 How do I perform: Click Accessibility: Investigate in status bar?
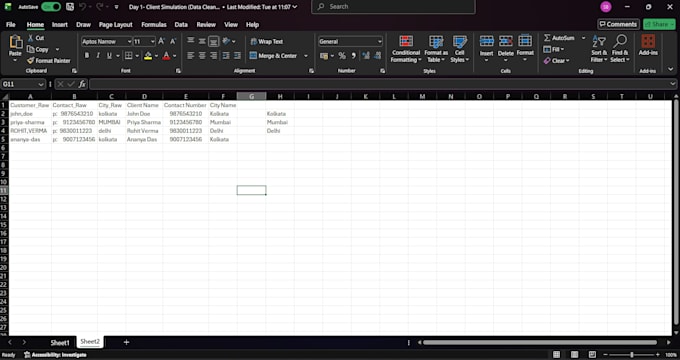56,355
